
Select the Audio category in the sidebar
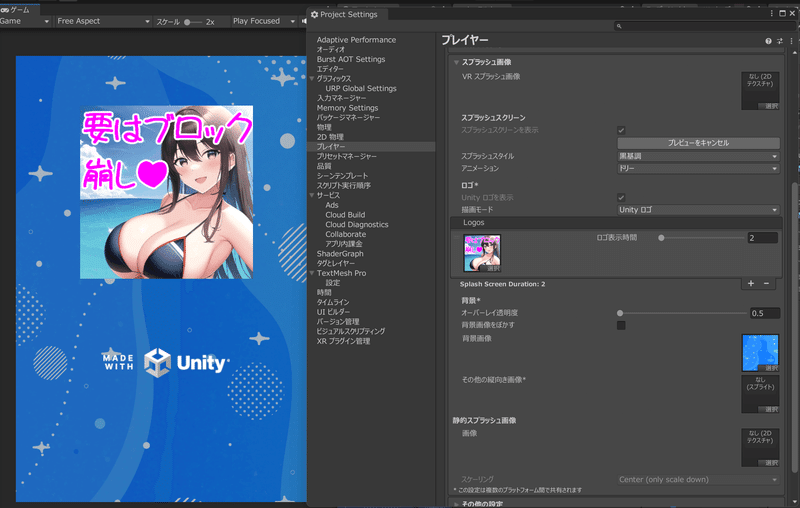tap(331, 49)
